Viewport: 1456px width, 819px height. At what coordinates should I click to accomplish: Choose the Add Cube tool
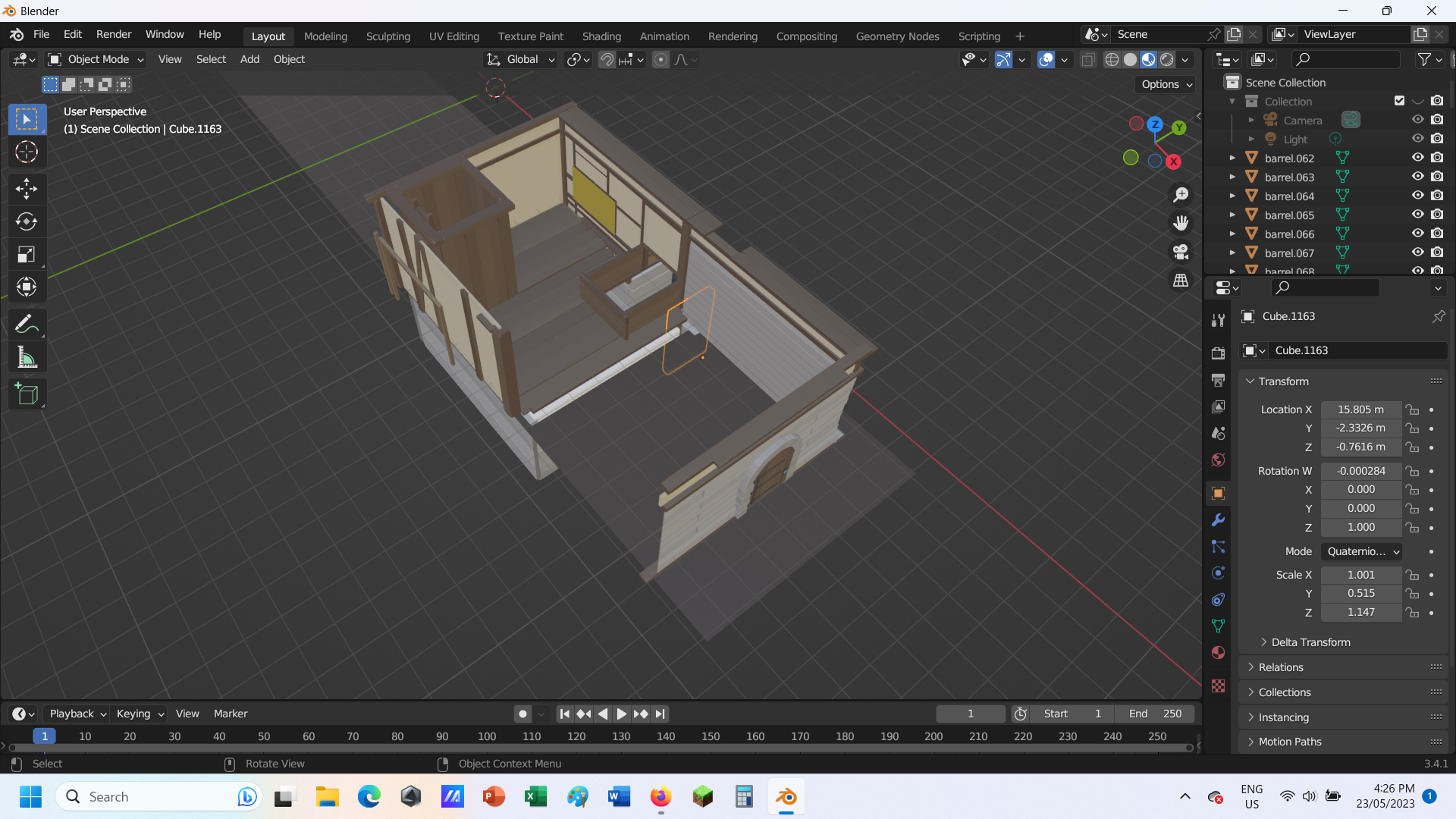click(27, 394)
